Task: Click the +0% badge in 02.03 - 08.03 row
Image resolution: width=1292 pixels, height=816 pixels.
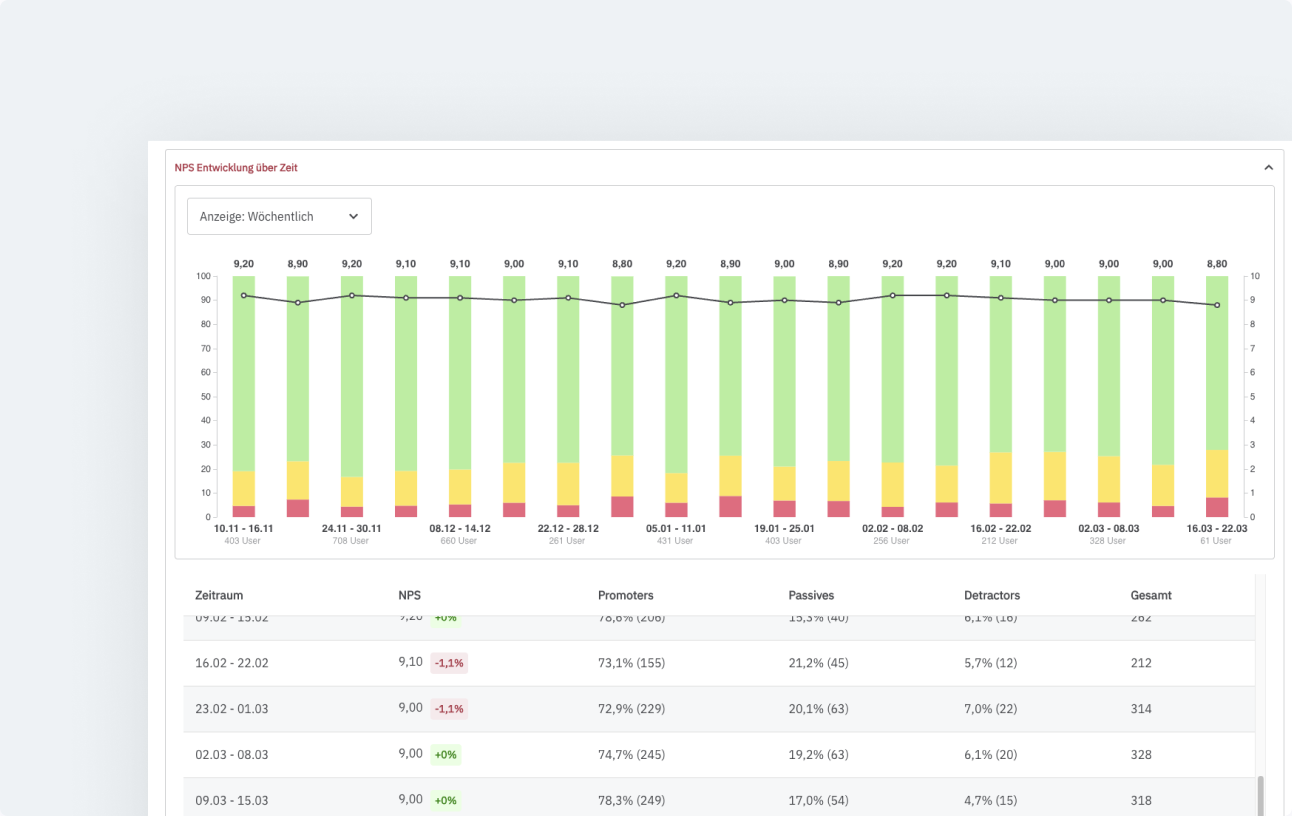Action: pyautogui.click(x=445, y=755)
